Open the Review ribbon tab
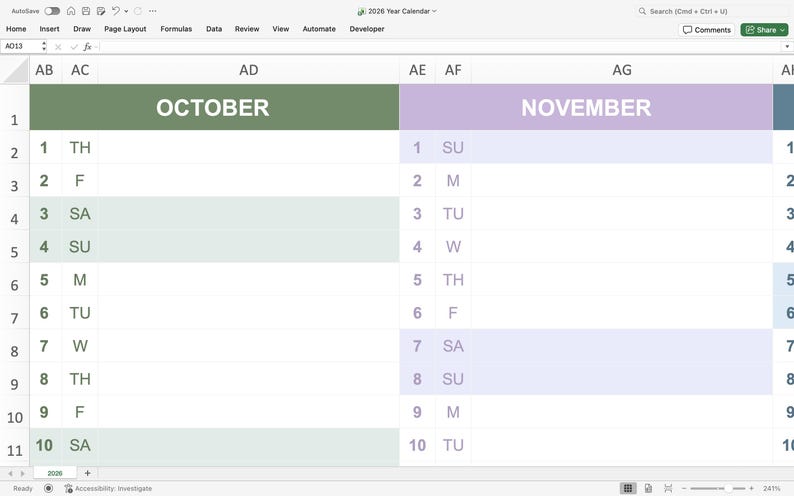794x496 pixels. [247, 29]
